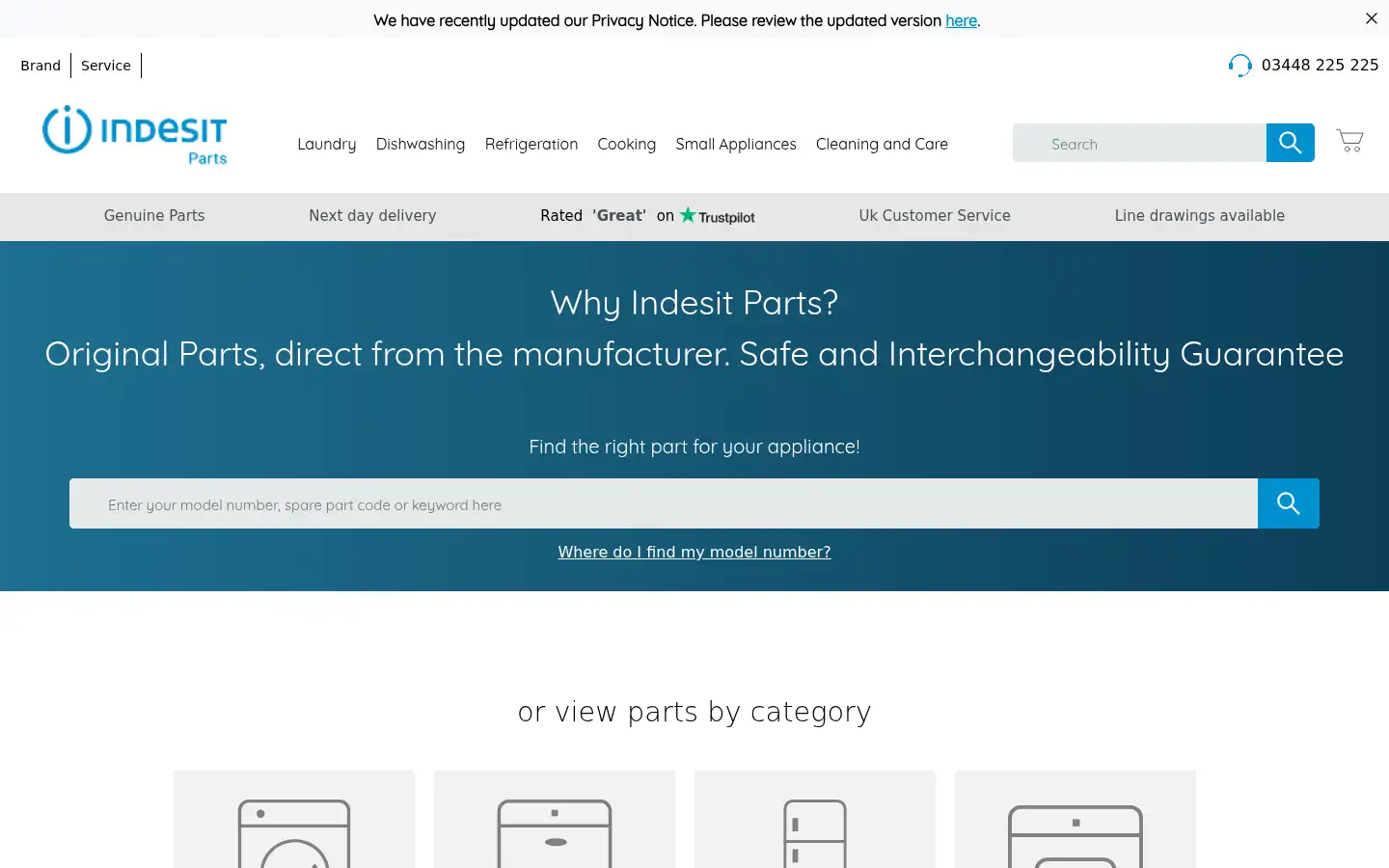Call the 03448 225 225 number
The width and height of the screenshot is (1389, 868).
coord(1321,65)
